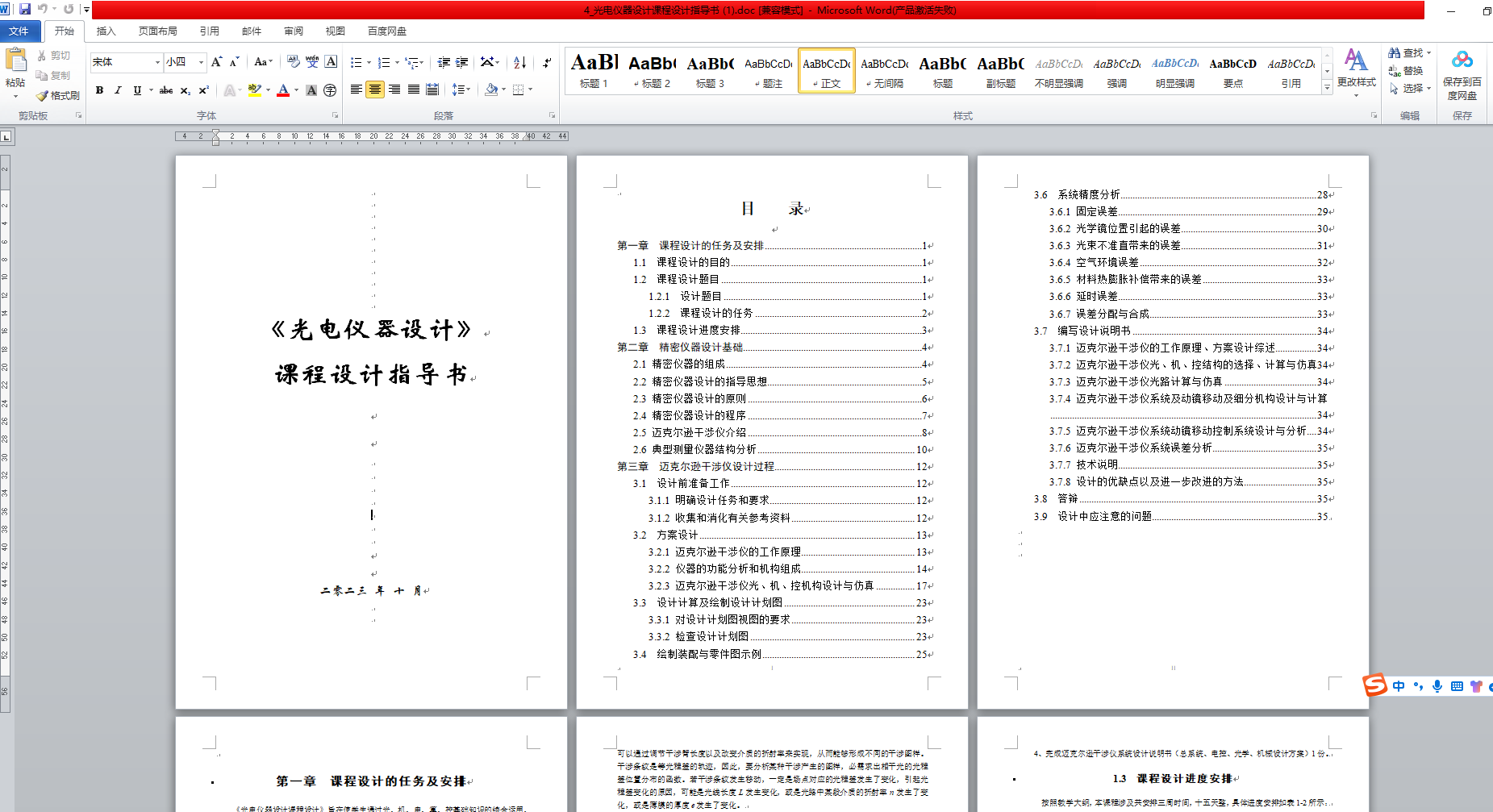
Task: Toggle Superscript formatting
Action: click(x=203, y=90)
